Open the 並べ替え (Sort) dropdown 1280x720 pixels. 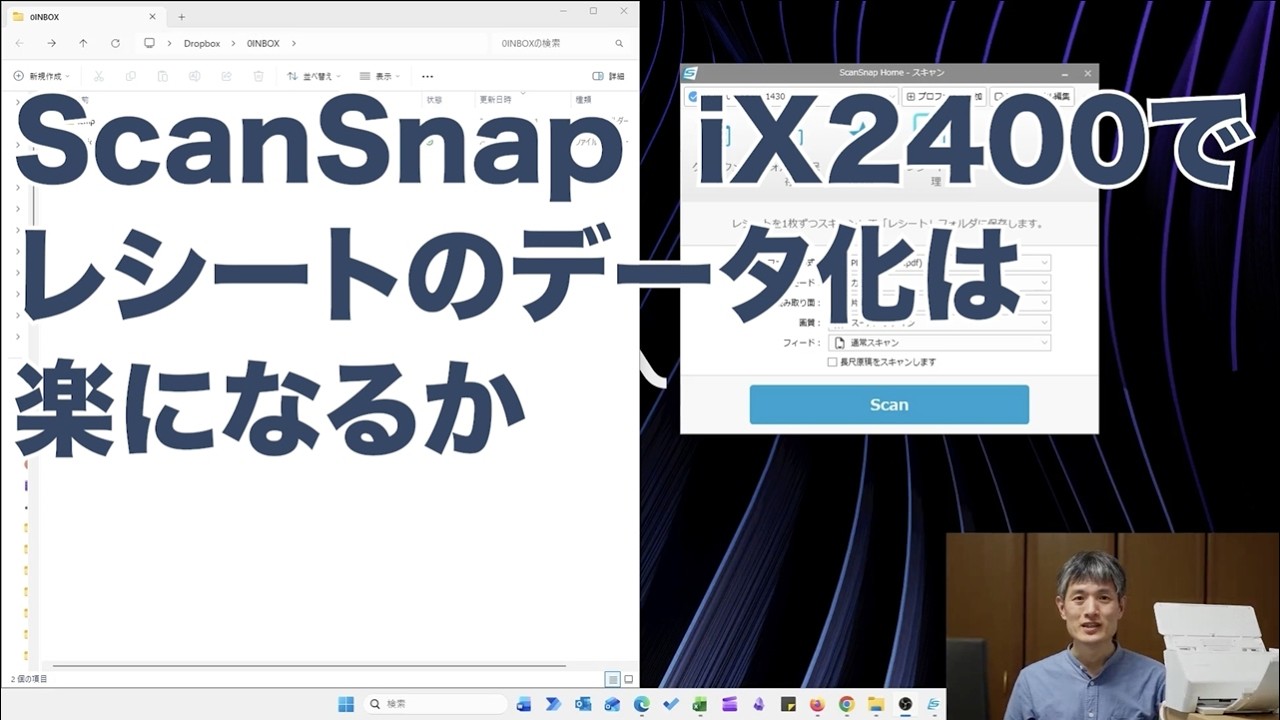(x=314, y=76)
